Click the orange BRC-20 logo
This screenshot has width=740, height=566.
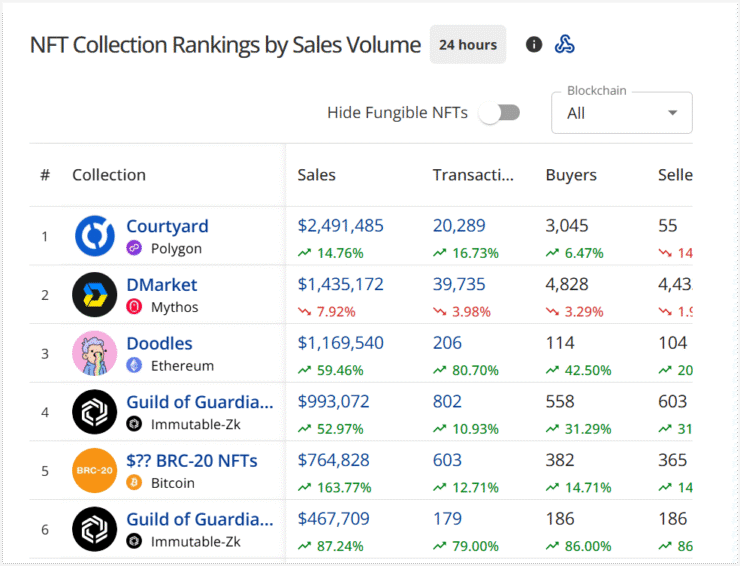click(x=95, y=470)
